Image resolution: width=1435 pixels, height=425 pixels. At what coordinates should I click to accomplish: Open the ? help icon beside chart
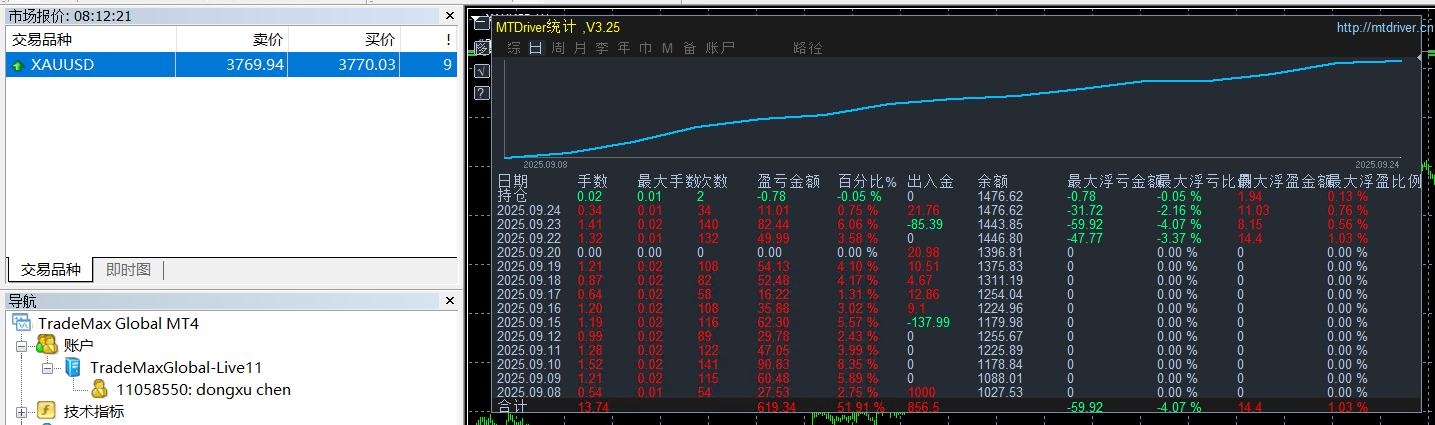(x=481, y=93)
